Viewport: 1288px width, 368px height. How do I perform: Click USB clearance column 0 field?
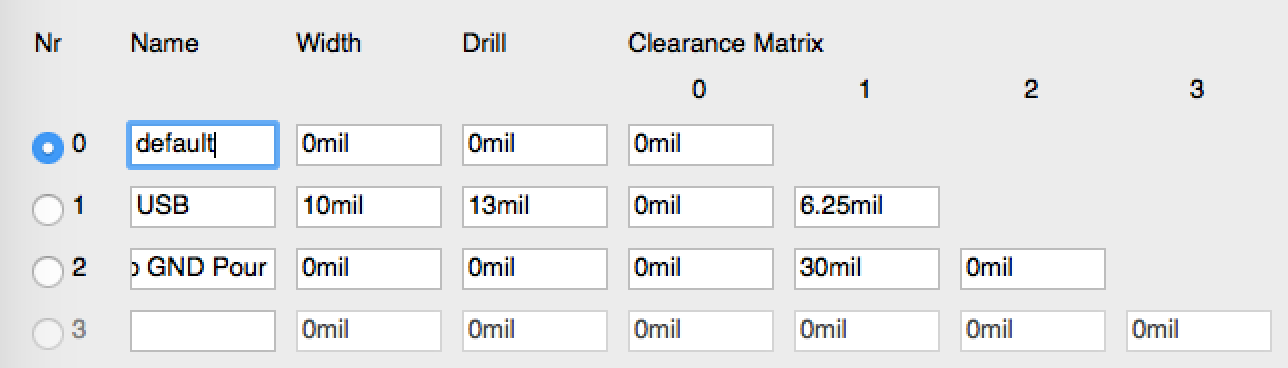tap(701, 207)
